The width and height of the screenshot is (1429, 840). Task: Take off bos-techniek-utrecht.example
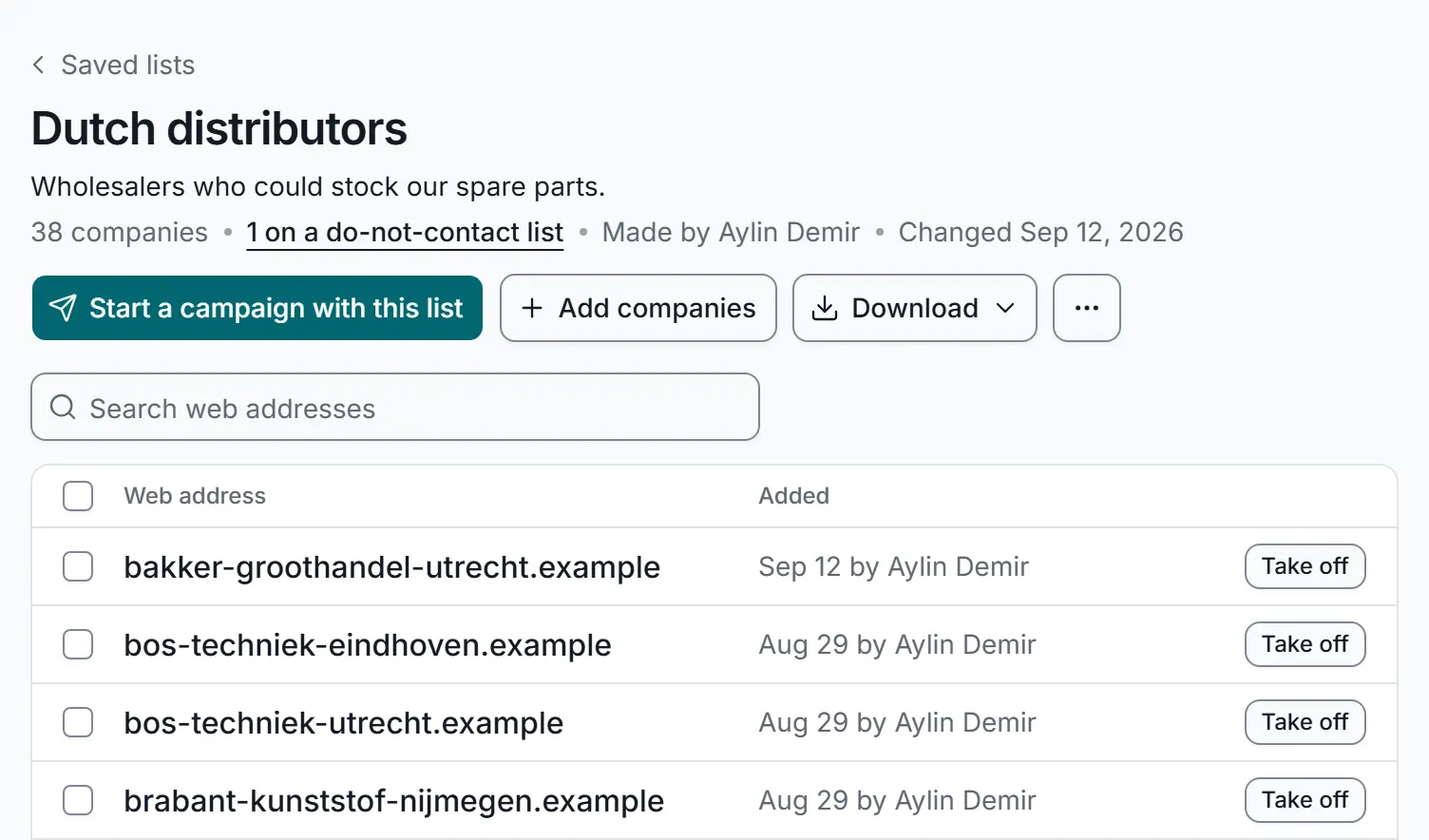click(x=1305, y=722)
